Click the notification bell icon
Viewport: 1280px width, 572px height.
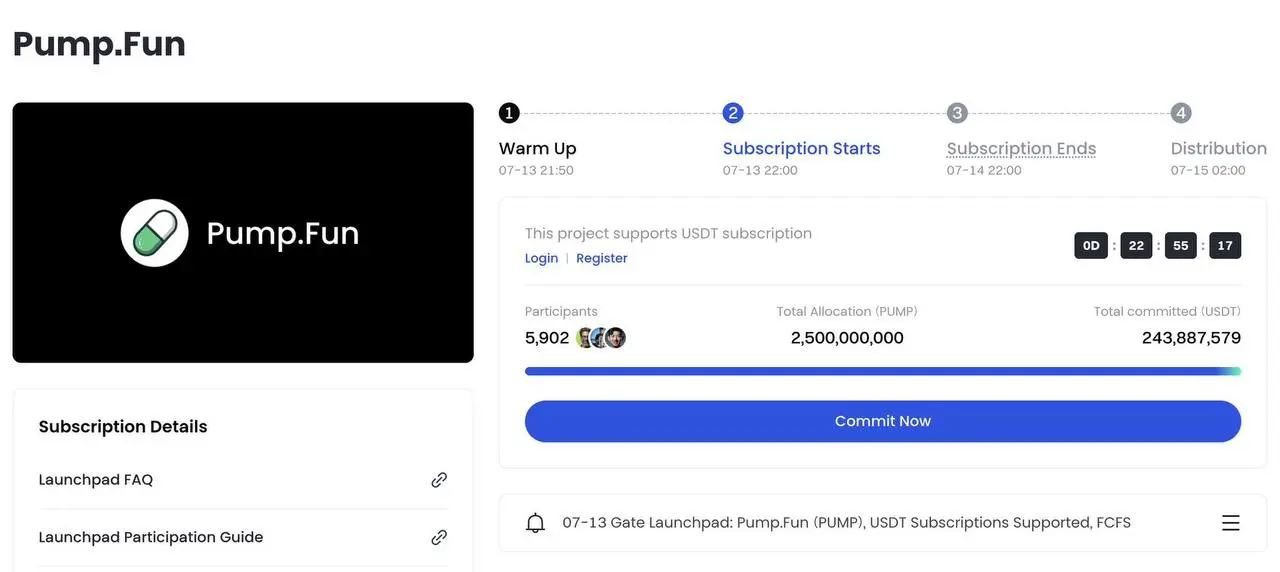click(536, 523)
